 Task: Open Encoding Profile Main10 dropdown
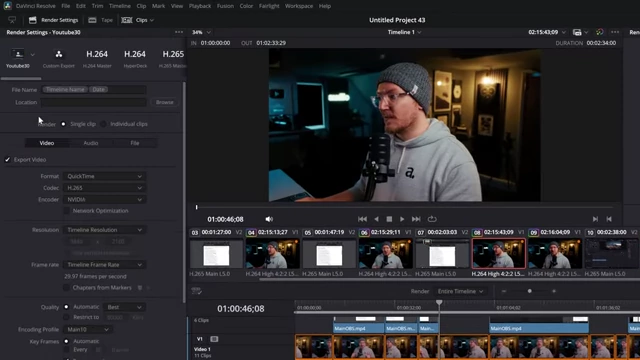(x=88, y=329)
